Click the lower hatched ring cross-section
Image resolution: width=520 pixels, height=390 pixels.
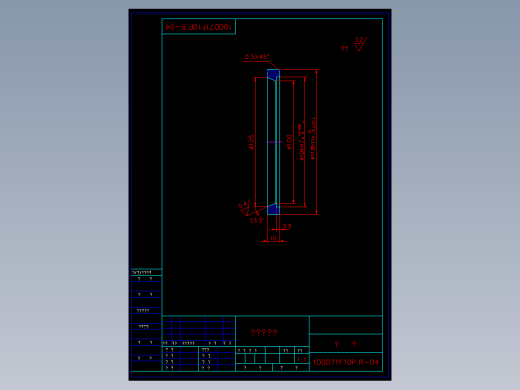point(273,209)
